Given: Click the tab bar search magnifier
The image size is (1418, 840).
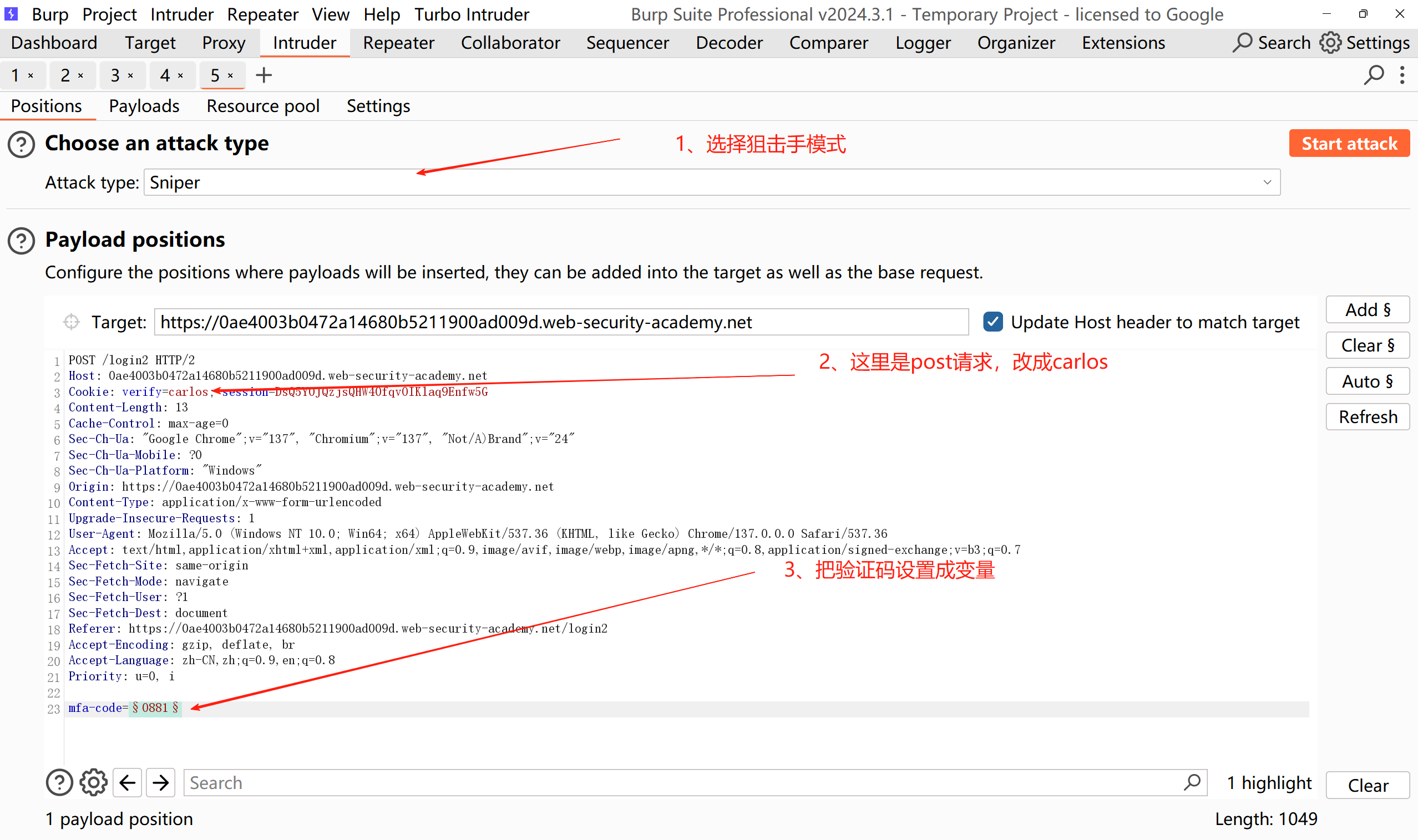Looking at the screenshot, I should click(1373, 75).
